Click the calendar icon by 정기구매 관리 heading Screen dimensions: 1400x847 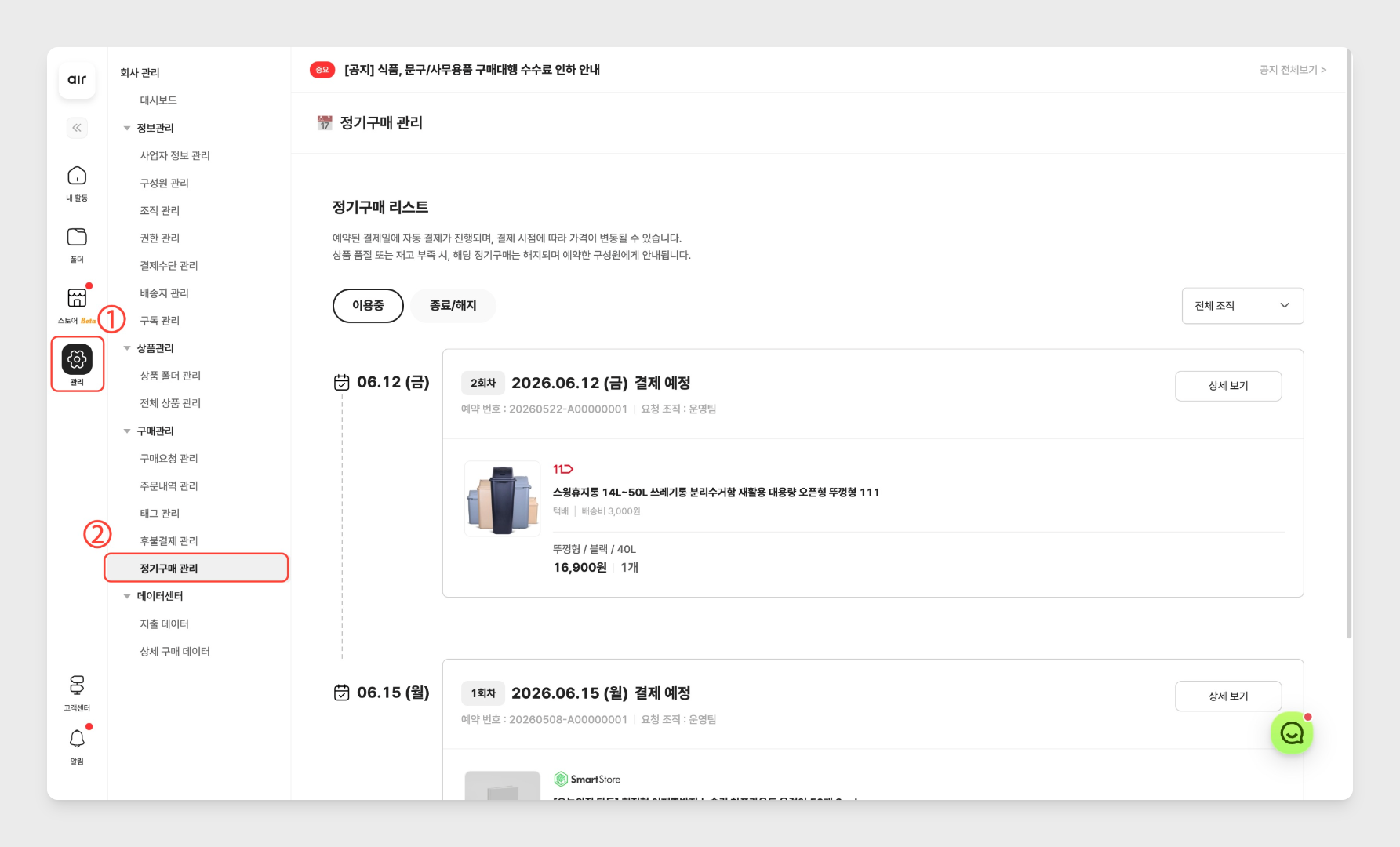[325, 123]
